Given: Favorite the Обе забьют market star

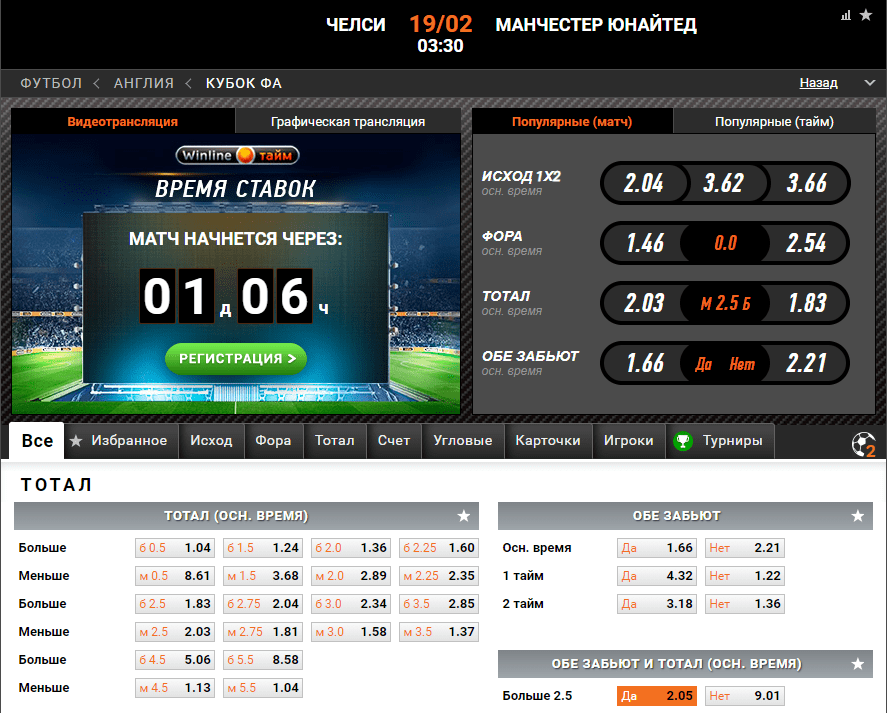Looking at the screenshot, I should 858,516.
